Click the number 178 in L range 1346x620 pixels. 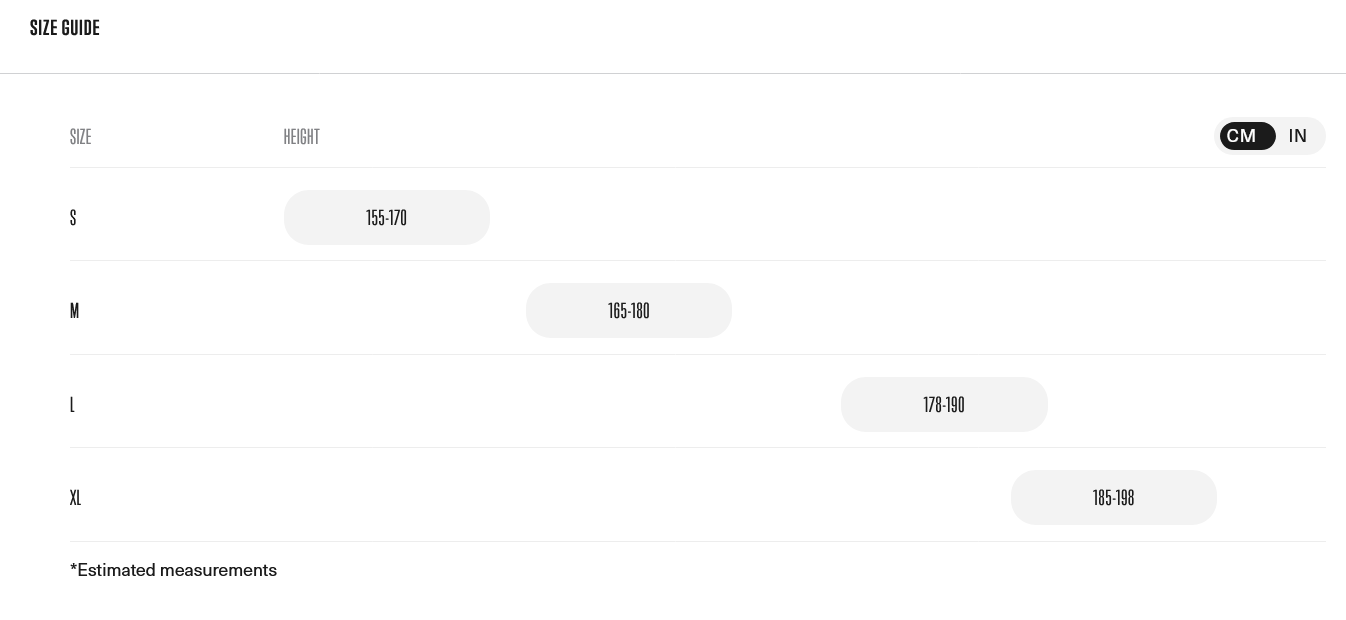(x=932, y=405)
